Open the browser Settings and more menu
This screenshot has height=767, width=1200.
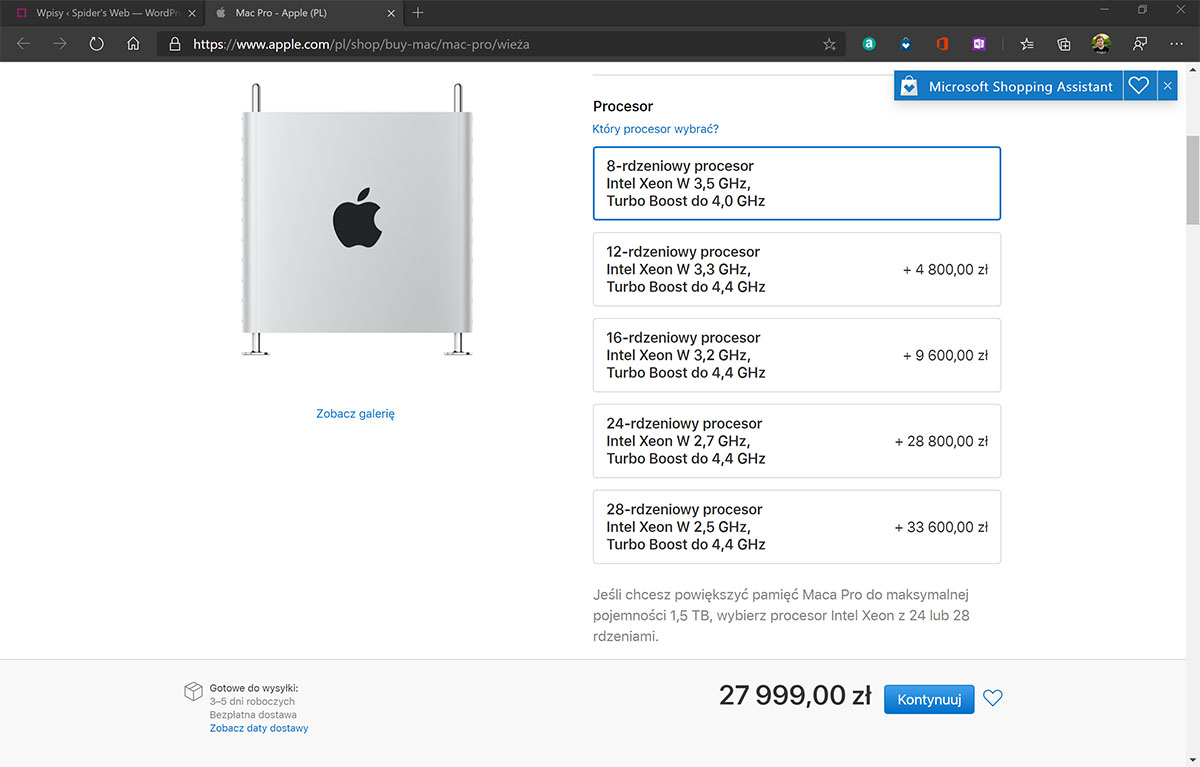[x=1176, y=44]
